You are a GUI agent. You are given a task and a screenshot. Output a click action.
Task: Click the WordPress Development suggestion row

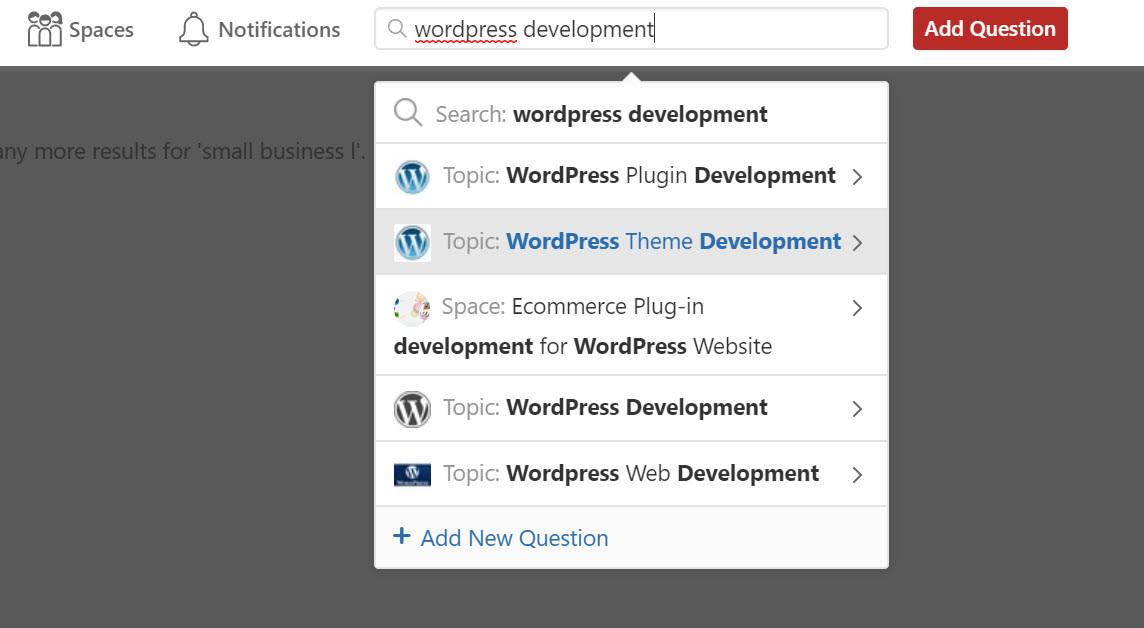(x=631, y=408)
